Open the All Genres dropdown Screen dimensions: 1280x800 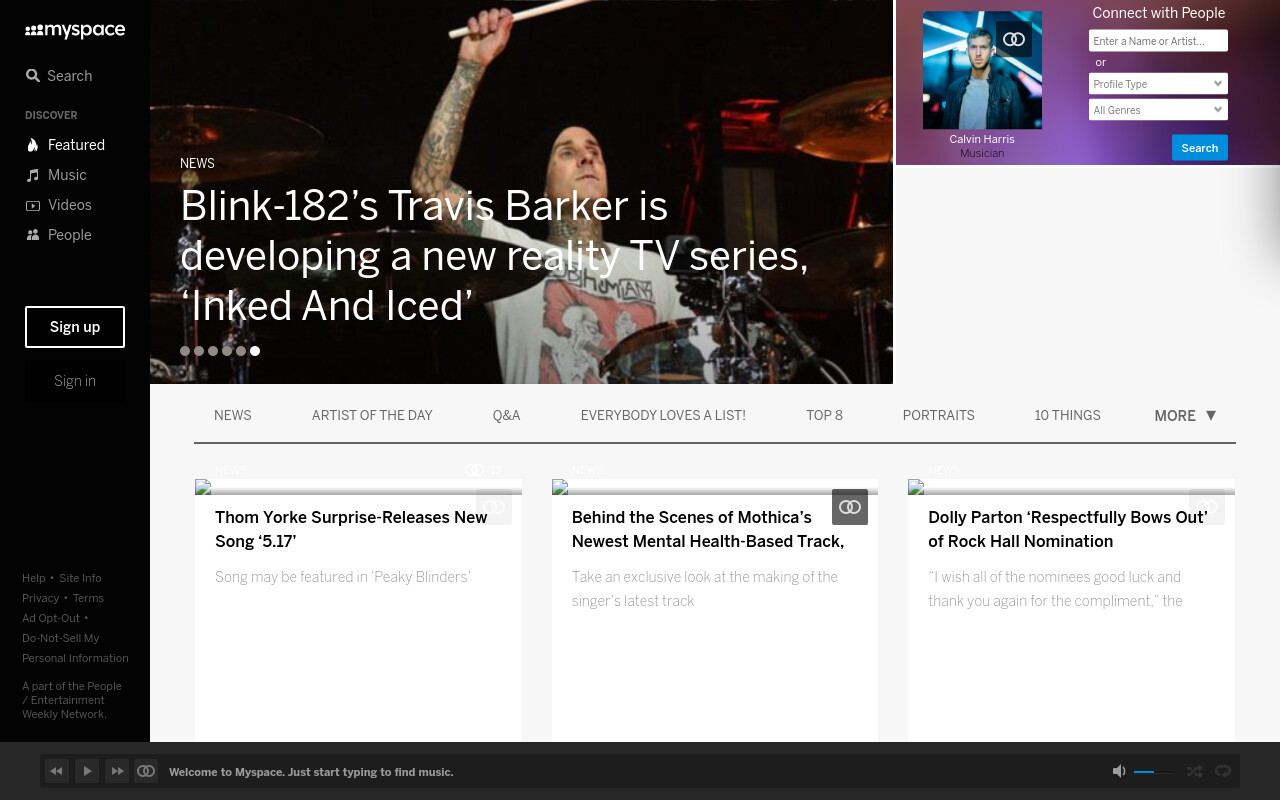tap(1158, 110)
